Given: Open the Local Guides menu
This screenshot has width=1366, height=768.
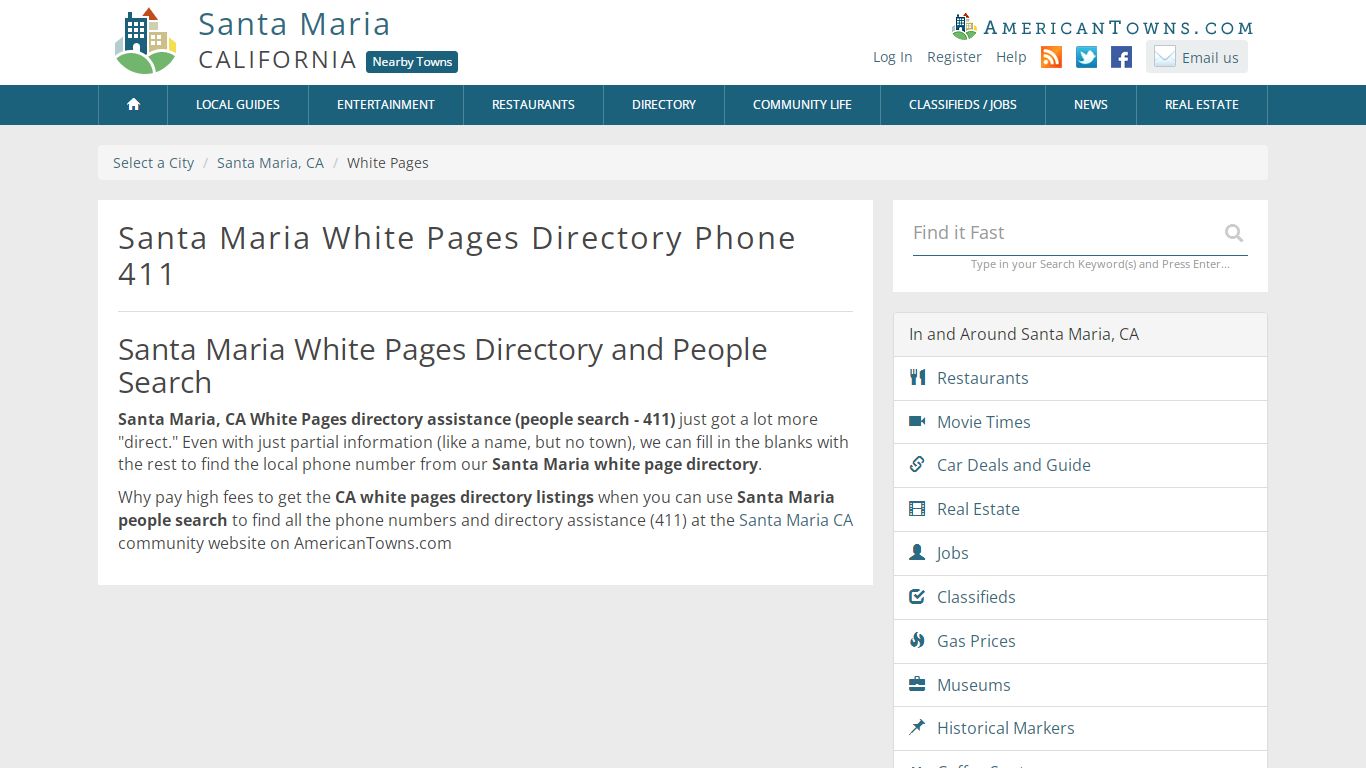Looking at the screenshot, I should [238, 104].
